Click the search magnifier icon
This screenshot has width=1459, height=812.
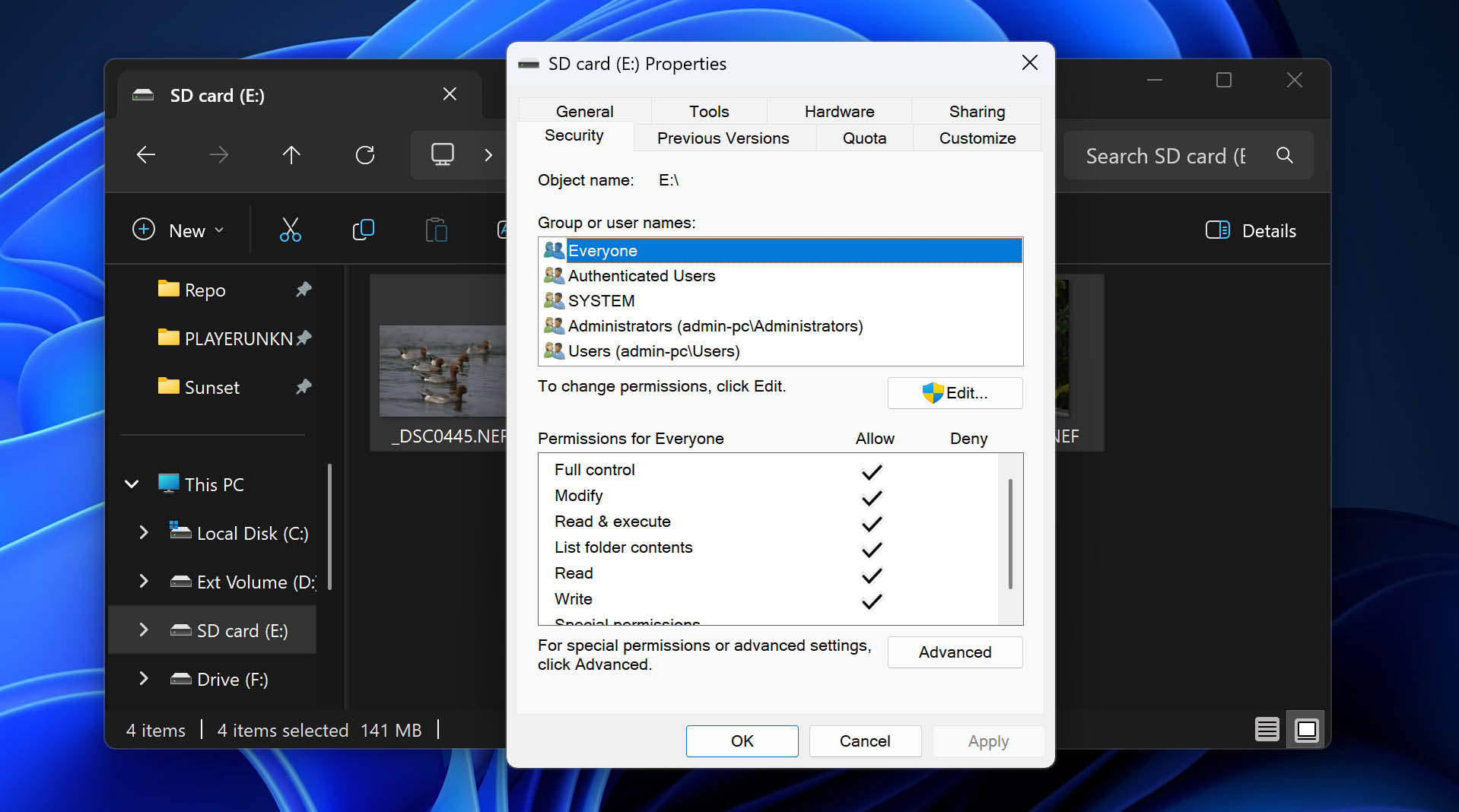[x=1284, y=155]
